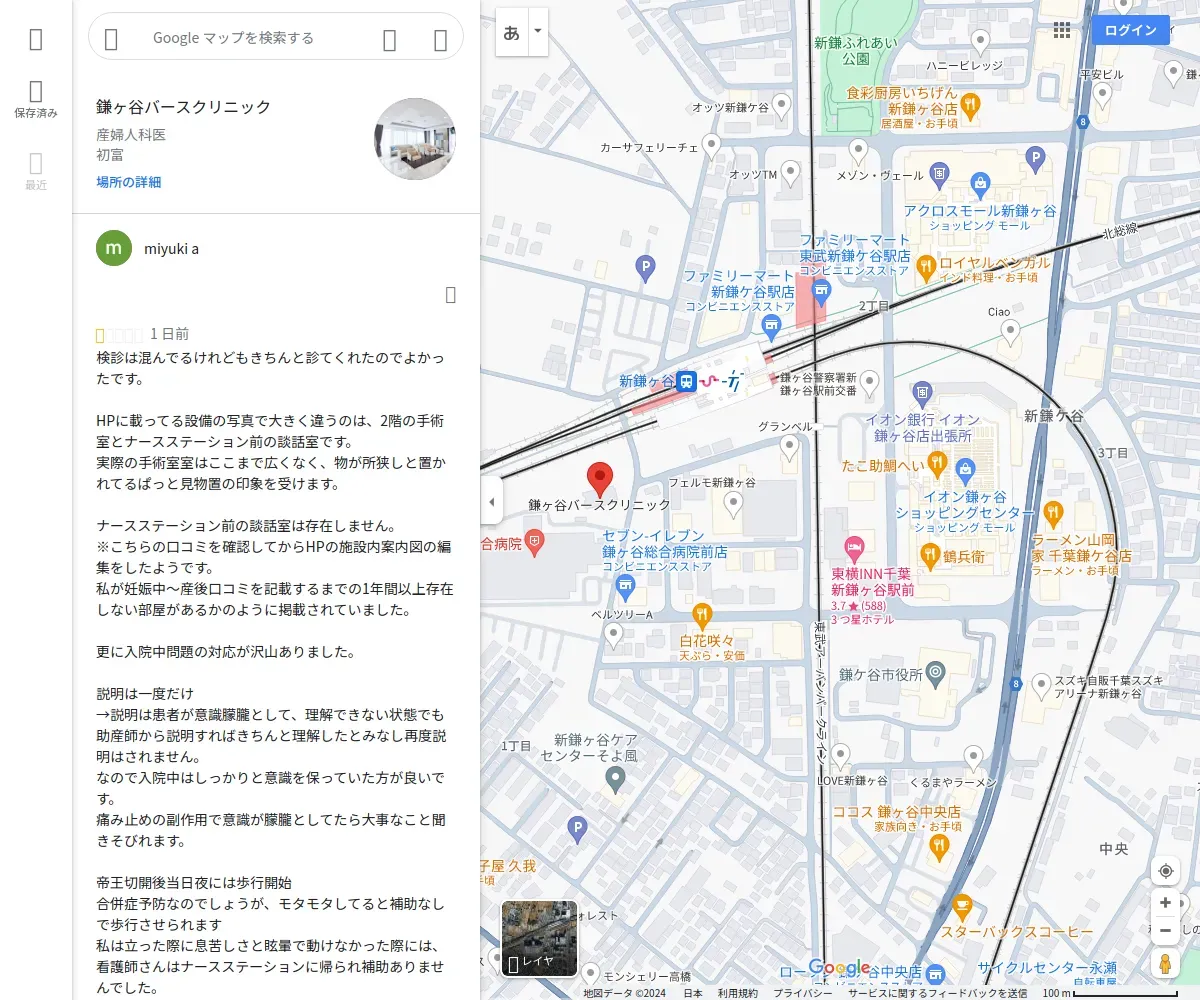Expand the input method dropdown arrow

538,32
